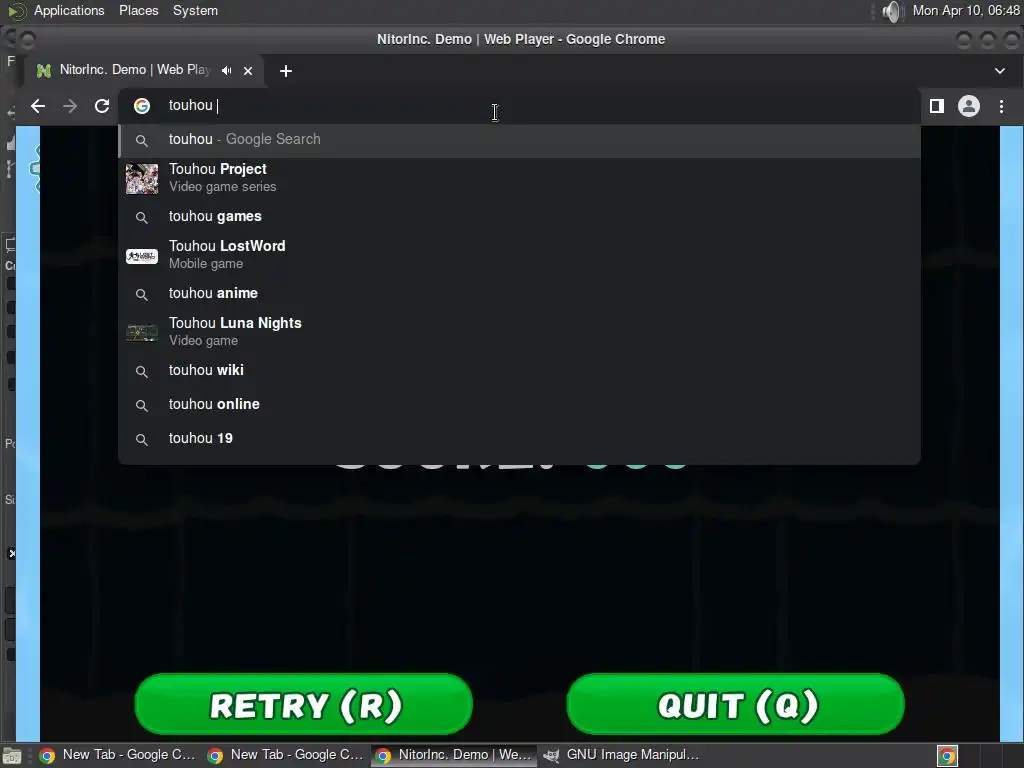
Task: Click the search icon beside 'touhou 19'
Action: click(142, 440)
